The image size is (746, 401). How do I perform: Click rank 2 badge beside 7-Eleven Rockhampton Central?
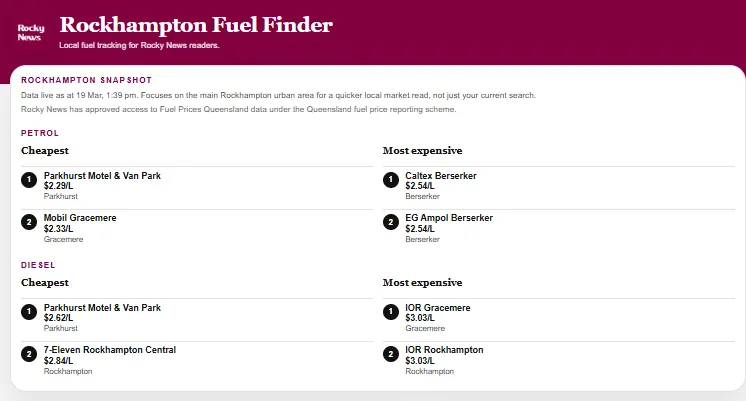29,354
